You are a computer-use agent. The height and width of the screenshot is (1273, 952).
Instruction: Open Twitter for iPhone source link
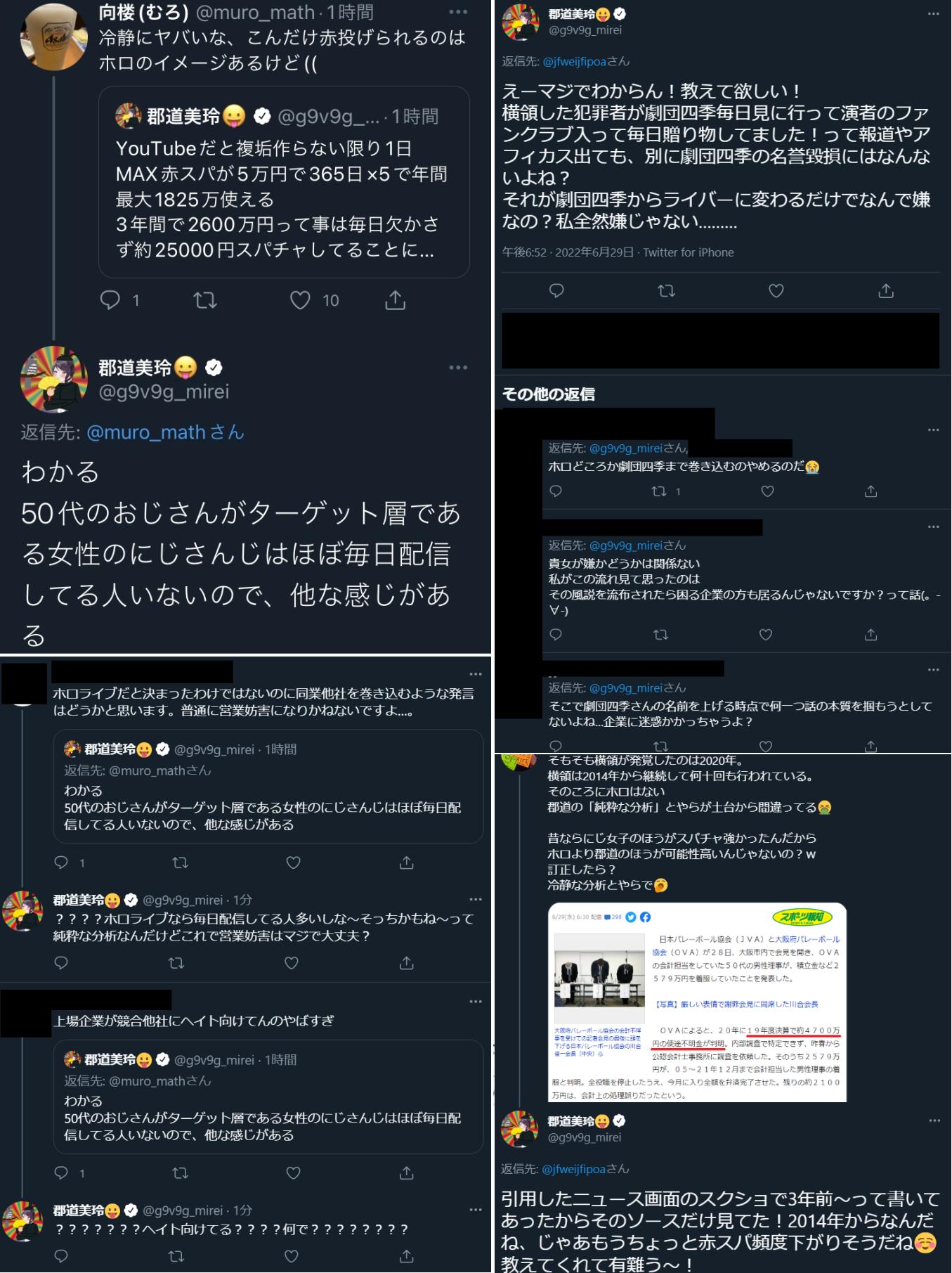(689, 252)
